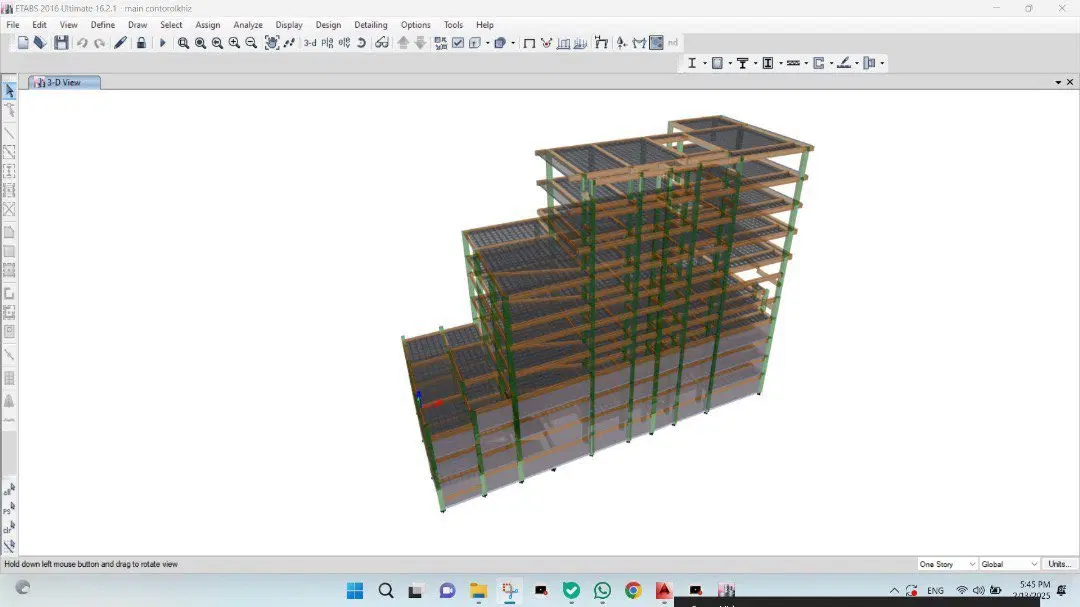The image size is (1080, 607).
Task: Switch to 3-d view using the toolbar button
Action: point(310,43)
